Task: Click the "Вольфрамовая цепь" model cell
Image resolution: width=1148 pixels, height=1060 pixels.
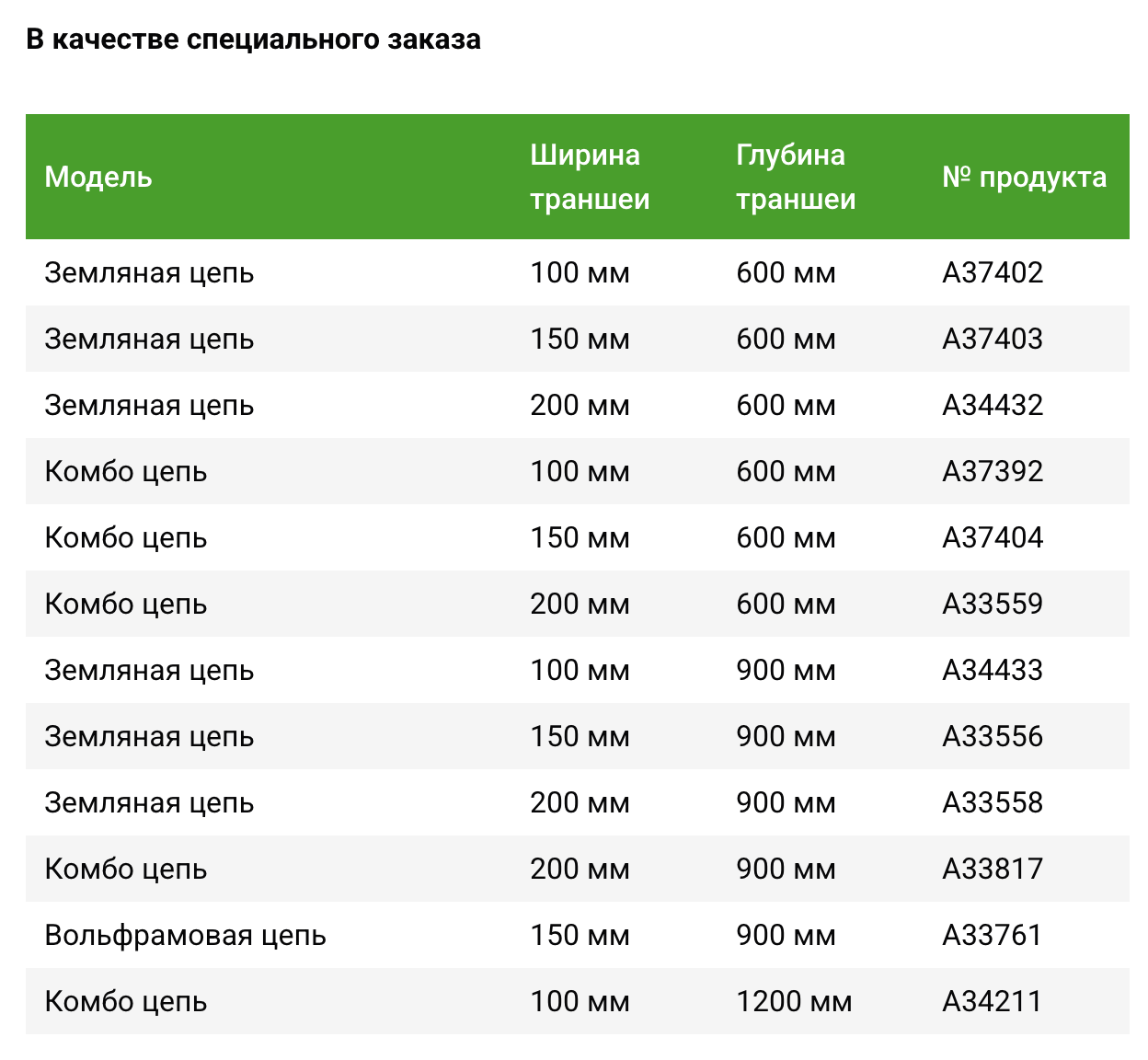Action: pyautogui.click(x=185, y=935)
